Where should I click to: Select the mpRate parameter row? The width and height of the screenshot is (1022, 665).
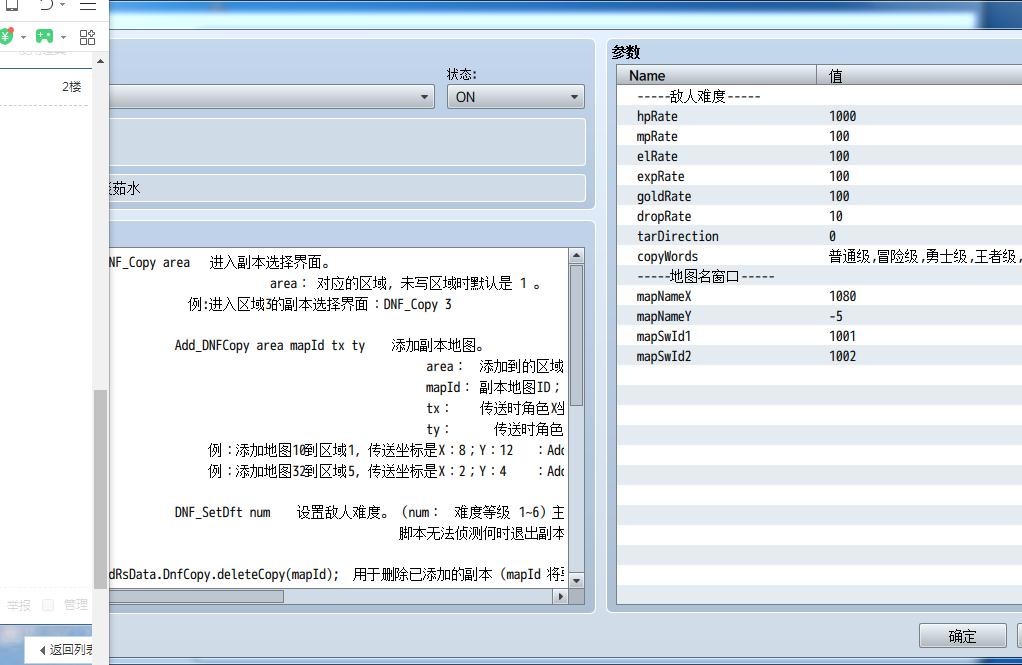pos(819,136)
